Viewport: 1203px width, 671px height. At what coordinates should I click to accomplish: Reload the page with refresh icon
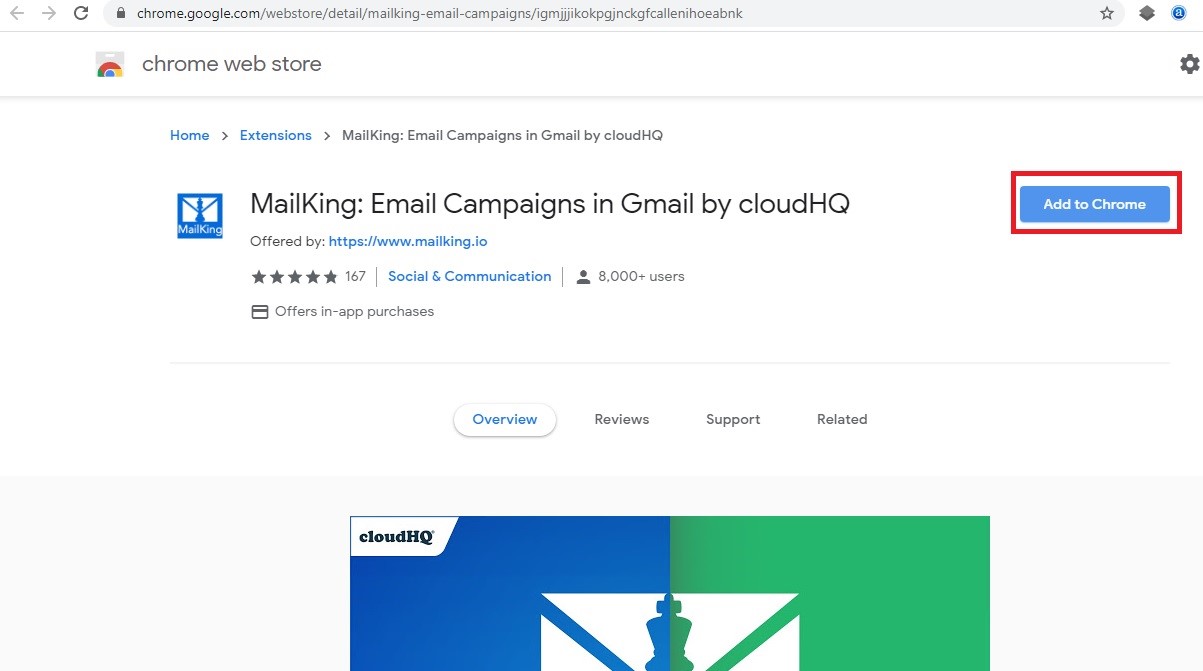tap(82, 14)
